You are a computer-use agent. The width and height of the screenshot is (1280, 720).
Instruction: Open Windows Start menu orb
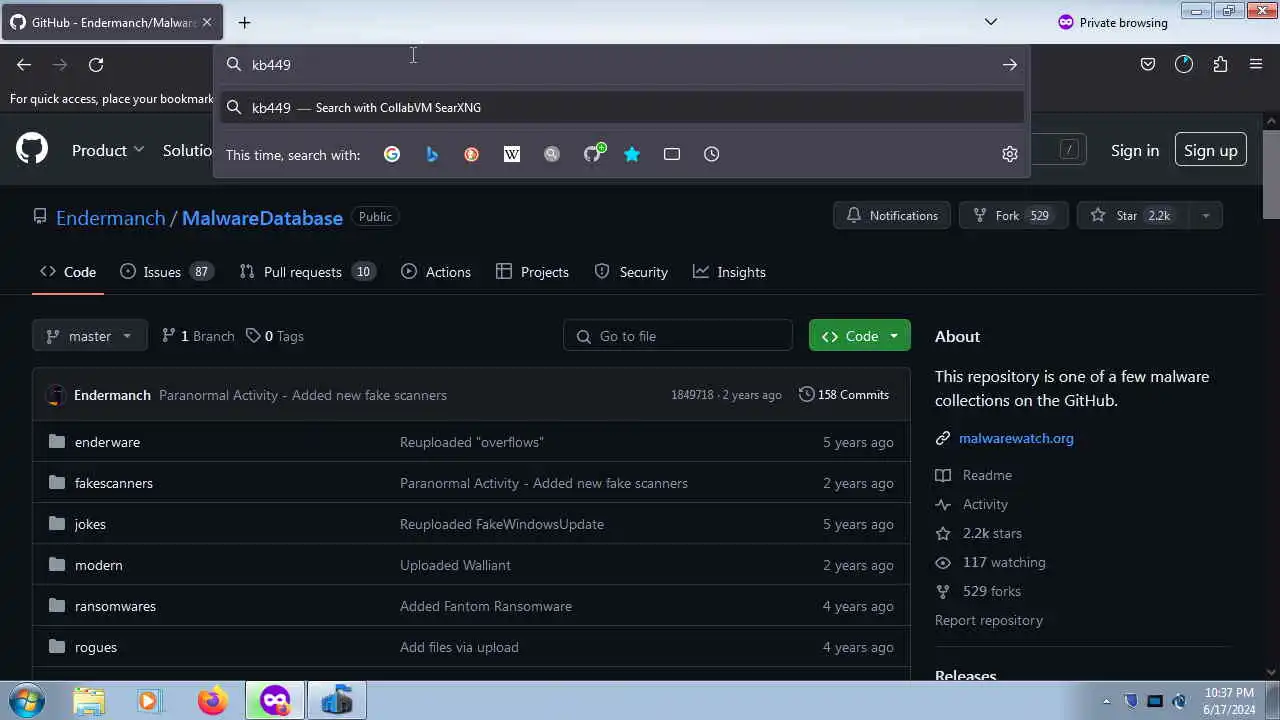coord(26,700)
